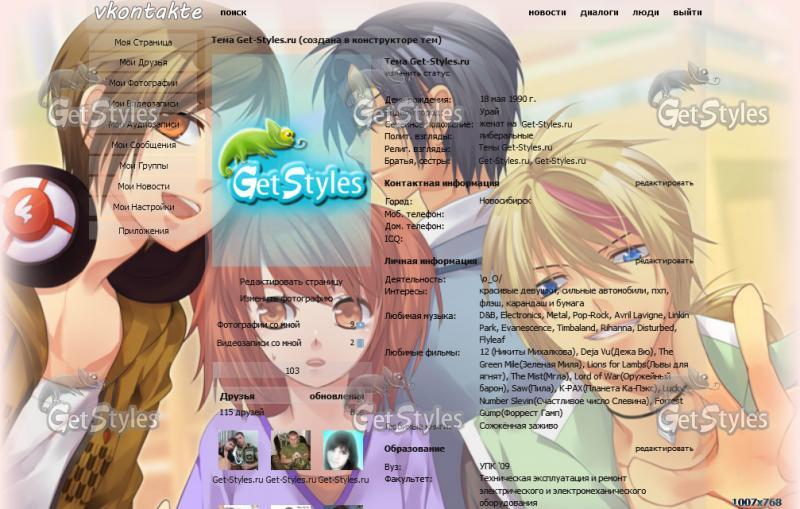
Task: Open новости in top navigation
Action: (547, 13)
